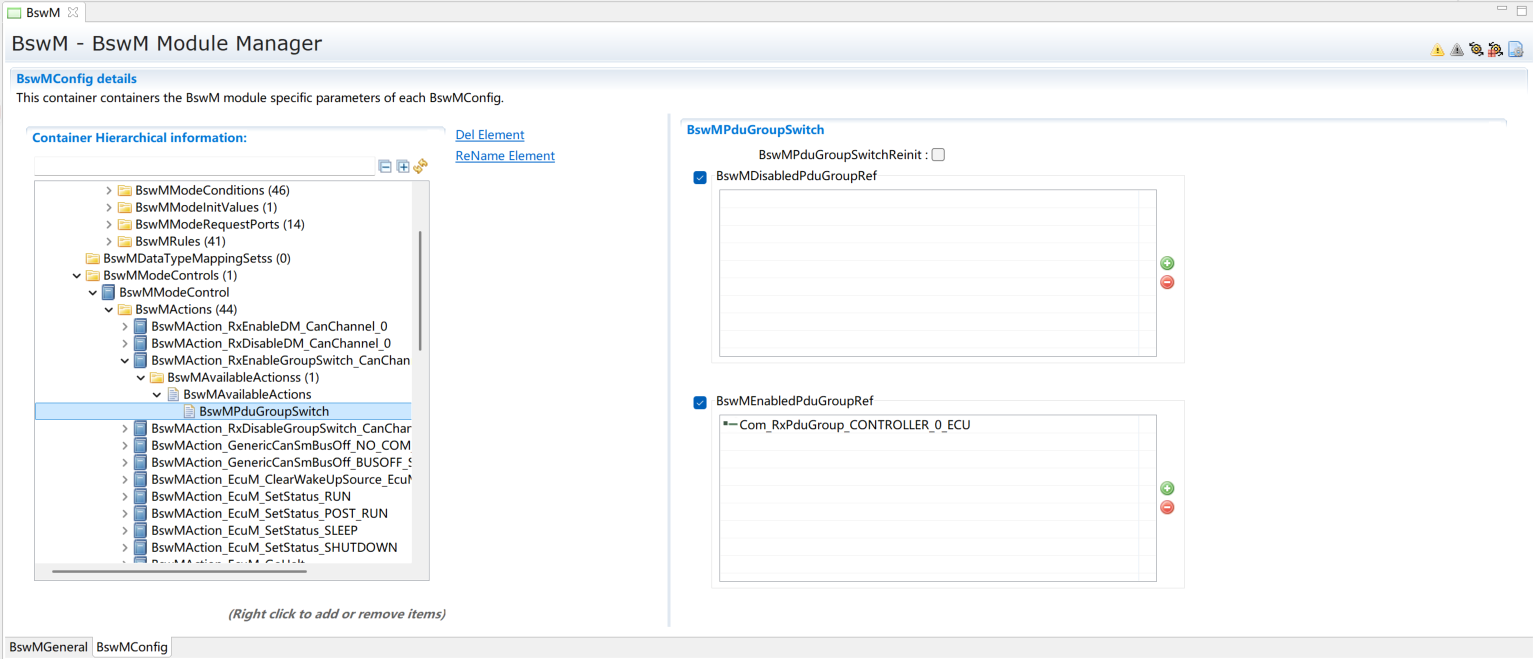Viewport: 1533px width, 659px height.
Task: Click the ReName Element link
Action: (505, 156)
